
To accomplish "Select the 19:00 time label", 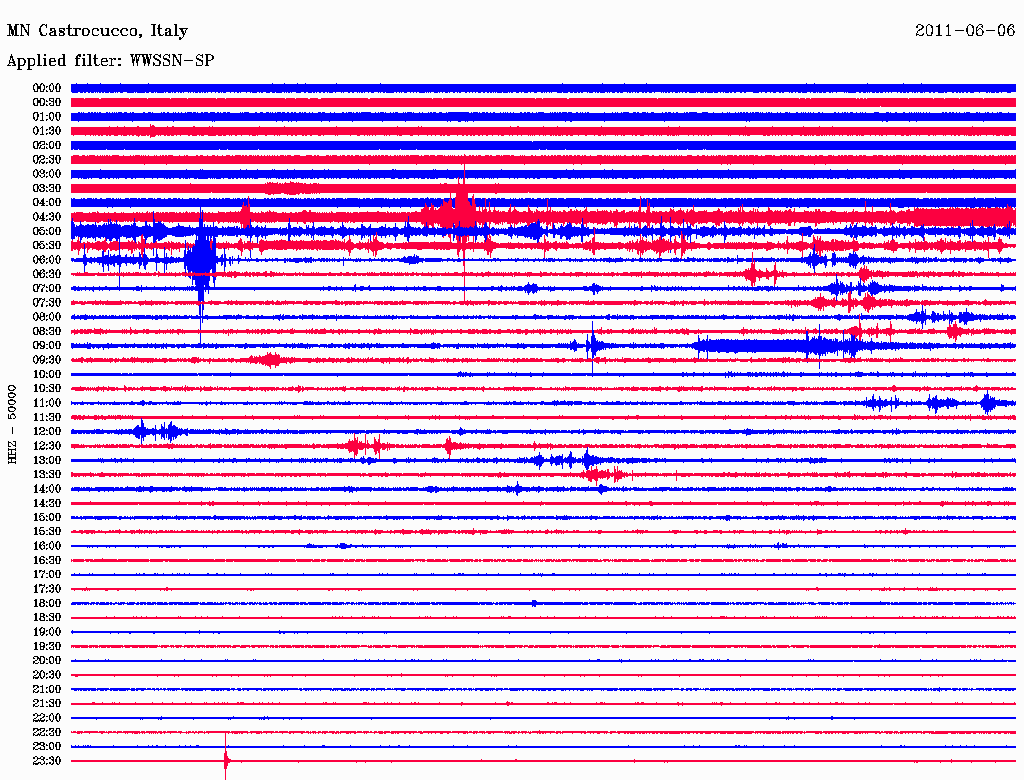I will point(47,632).
